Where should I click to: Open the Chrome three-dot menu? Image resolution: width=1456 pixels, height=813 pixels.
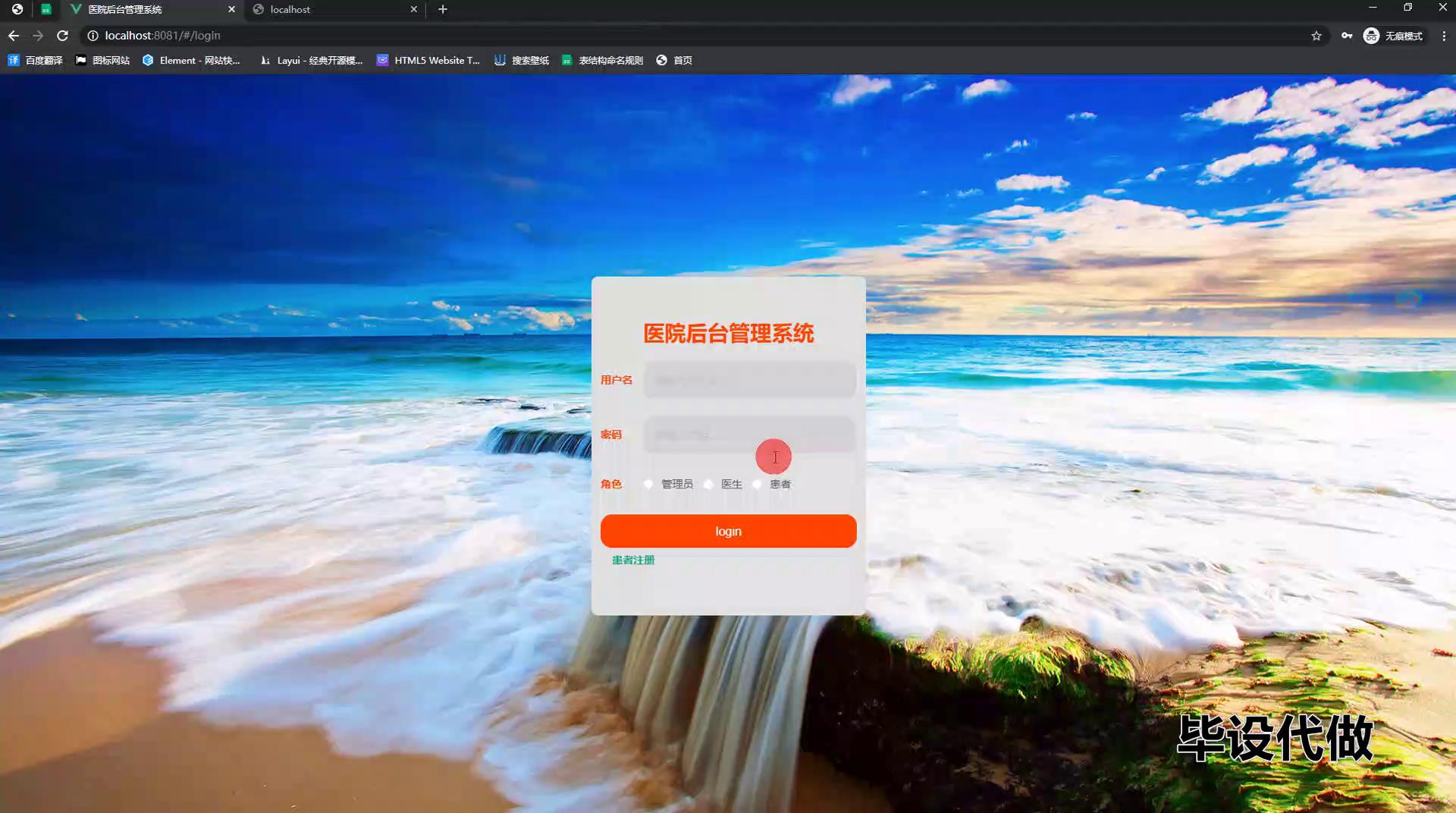(x=1444, y=36)
